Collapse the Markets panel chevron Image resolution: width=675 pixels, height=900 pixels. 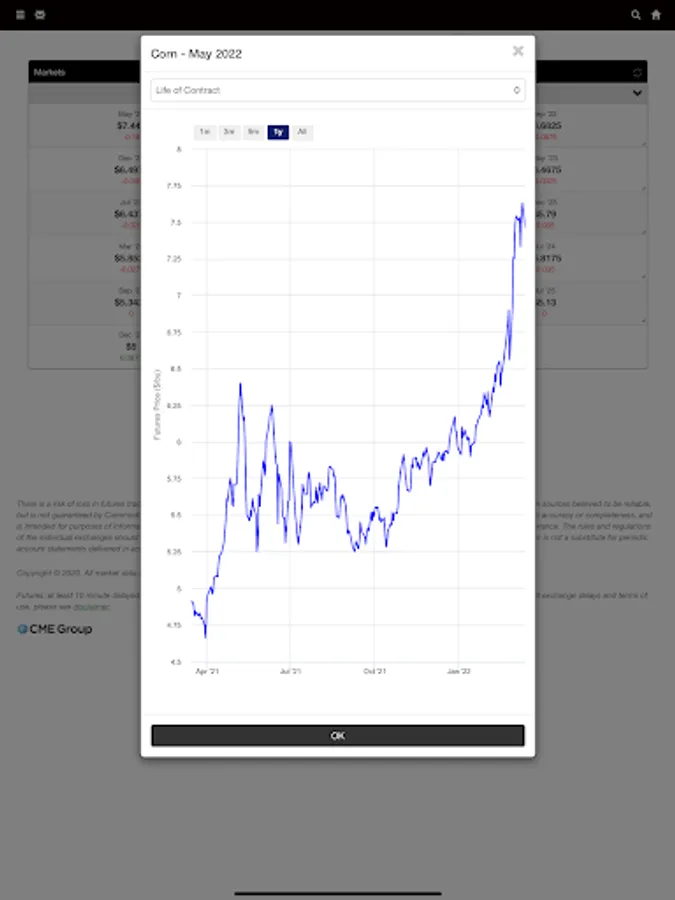coord(637,93)
